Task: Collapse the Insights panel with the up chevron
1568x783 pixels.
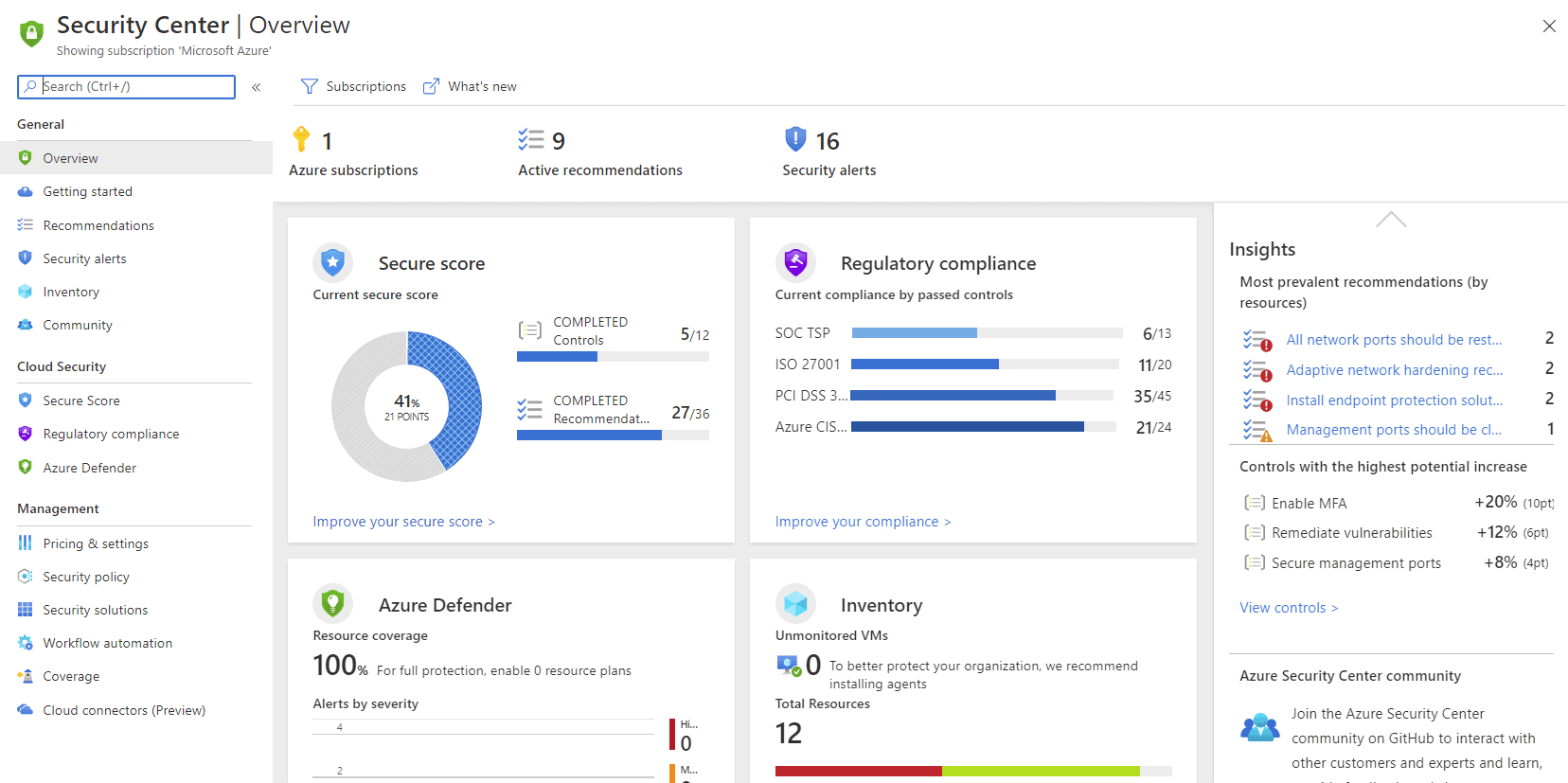Action: pyautogui.click(x=1391, y=220)
